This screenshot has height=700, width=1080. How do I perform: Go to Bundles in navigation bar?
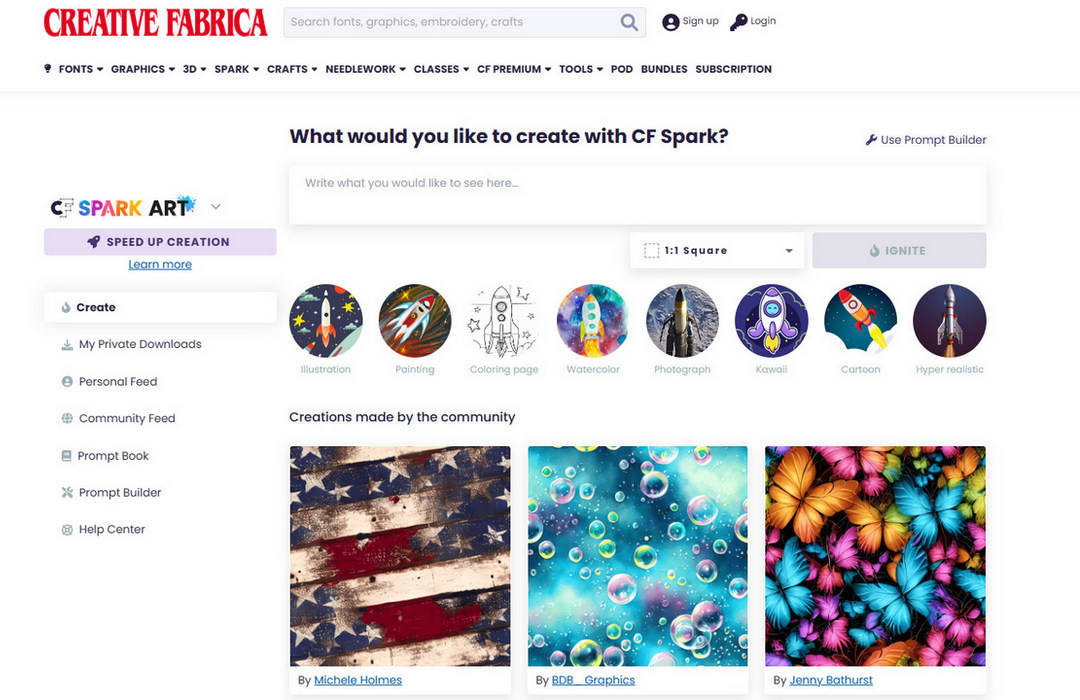tap(664, 69)
